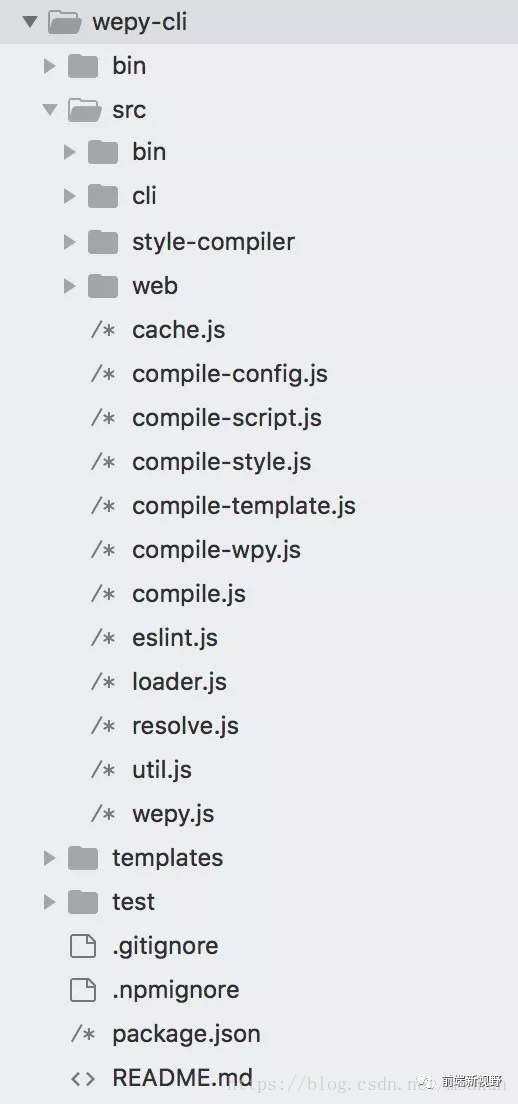Click the file icon beside .npmignore
Viewport: 518px width, 1104px height.
click(83, 990)
